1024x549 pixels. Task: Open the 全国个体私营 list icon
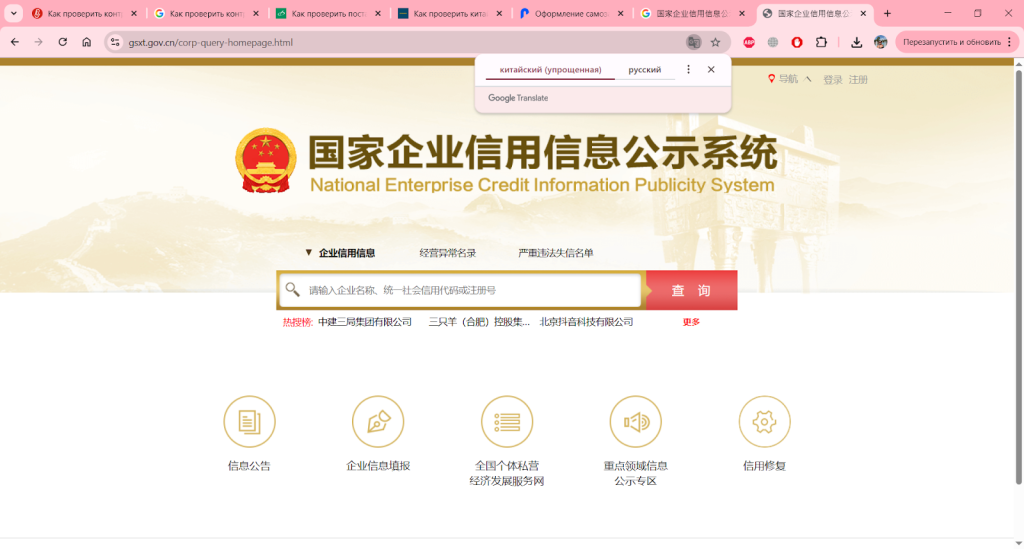pos(507,421)
